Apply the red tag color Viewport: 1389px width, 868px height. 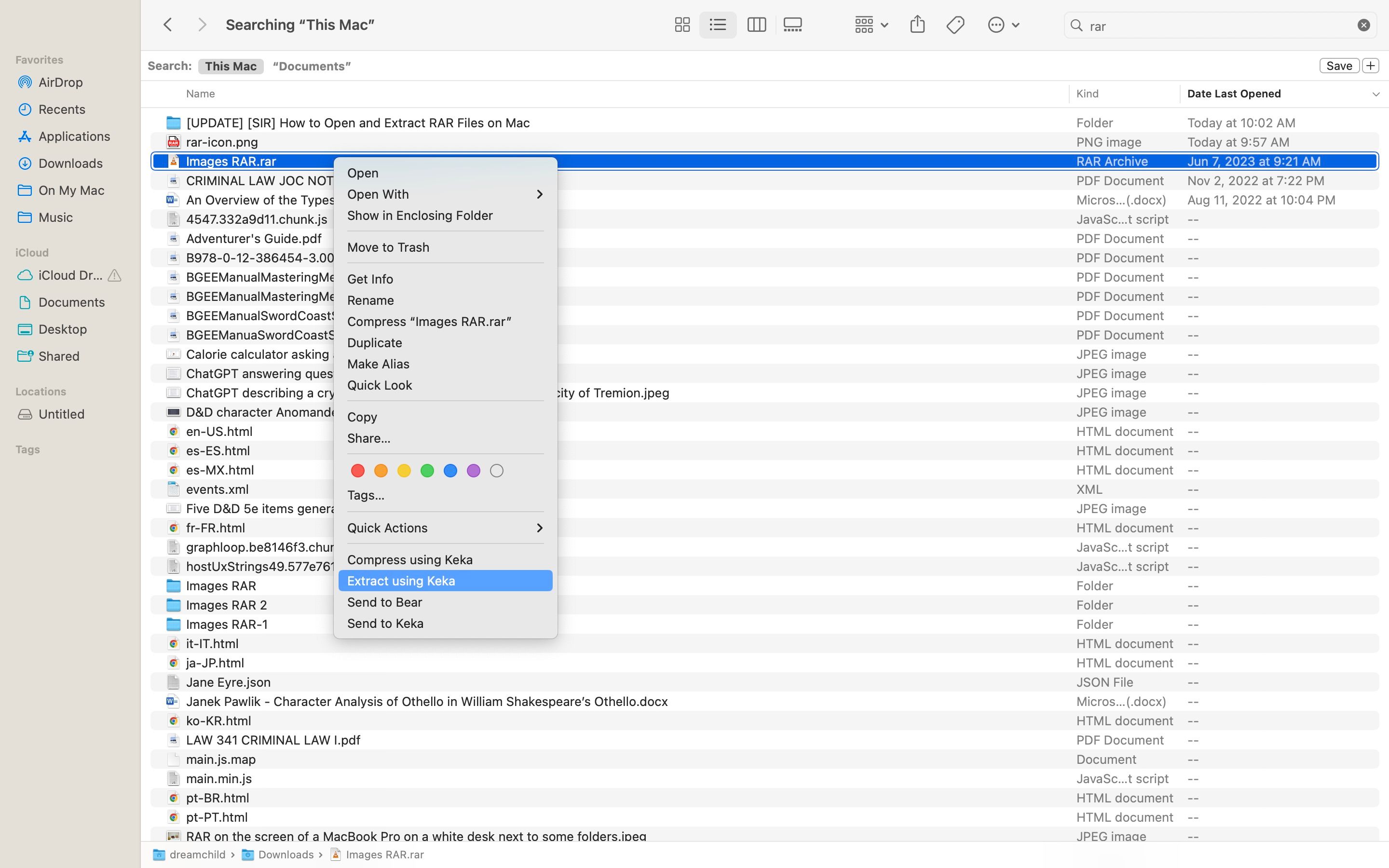pyautogui.click(x=357, y=471)
